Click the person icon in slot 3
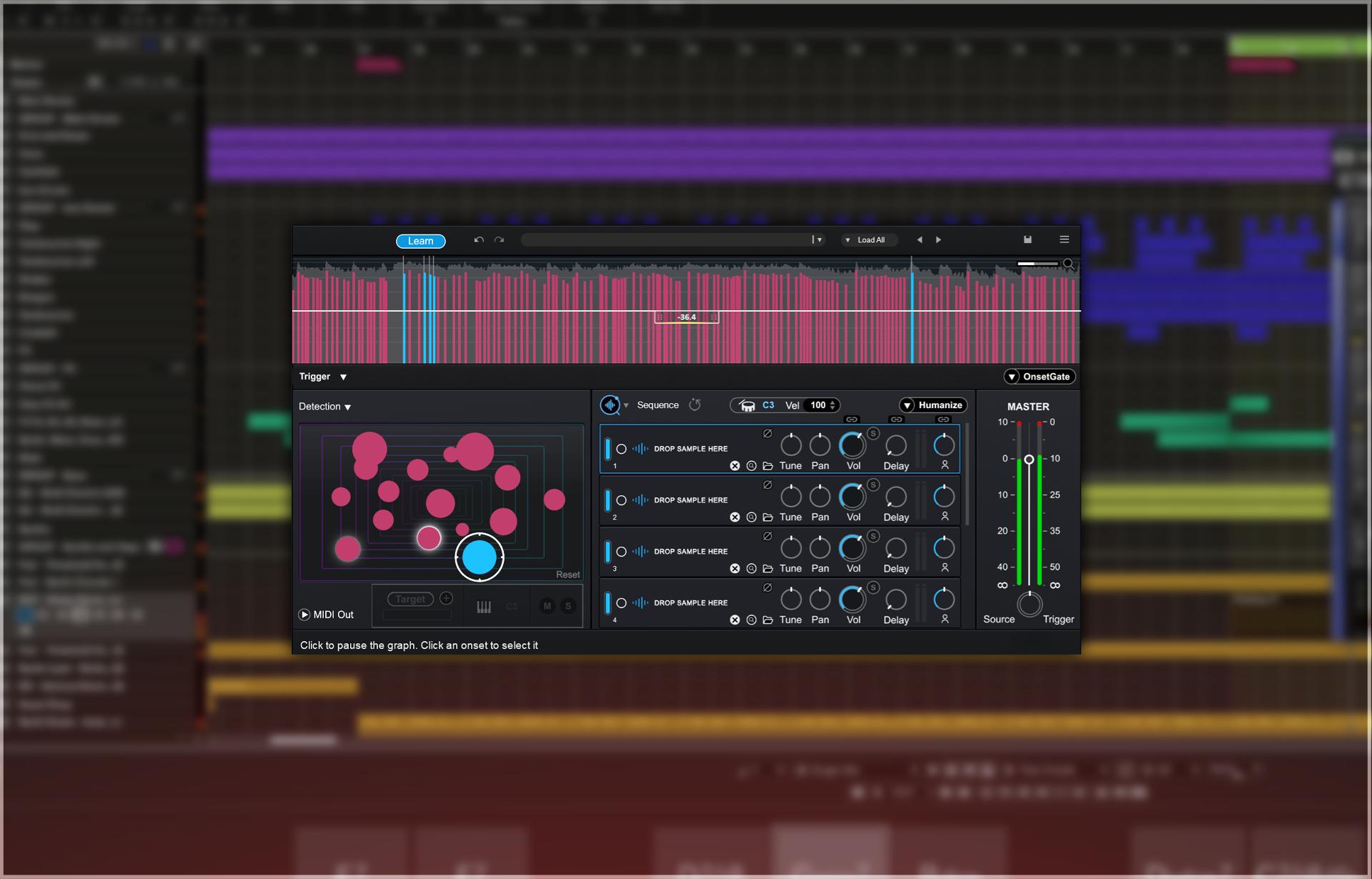 pyautogui.click(x=945, y=568)
